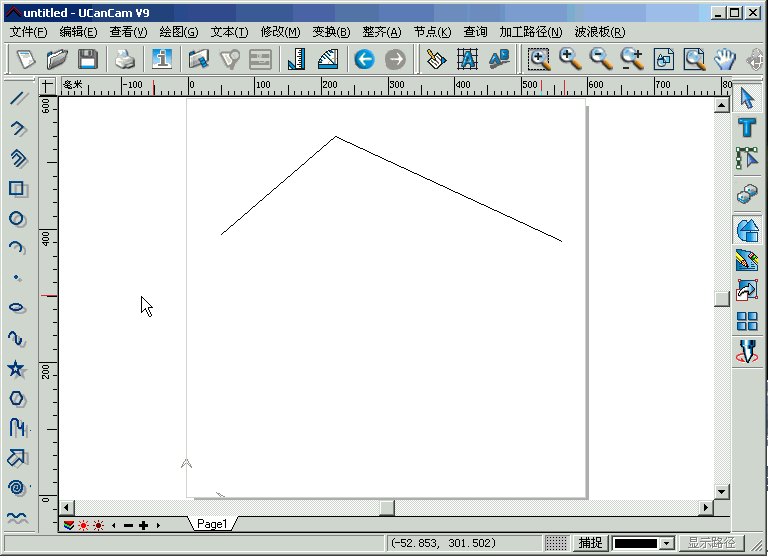Open the 绘图(G) menu
This screenshot has width=768, height=556.
(179, 32)
